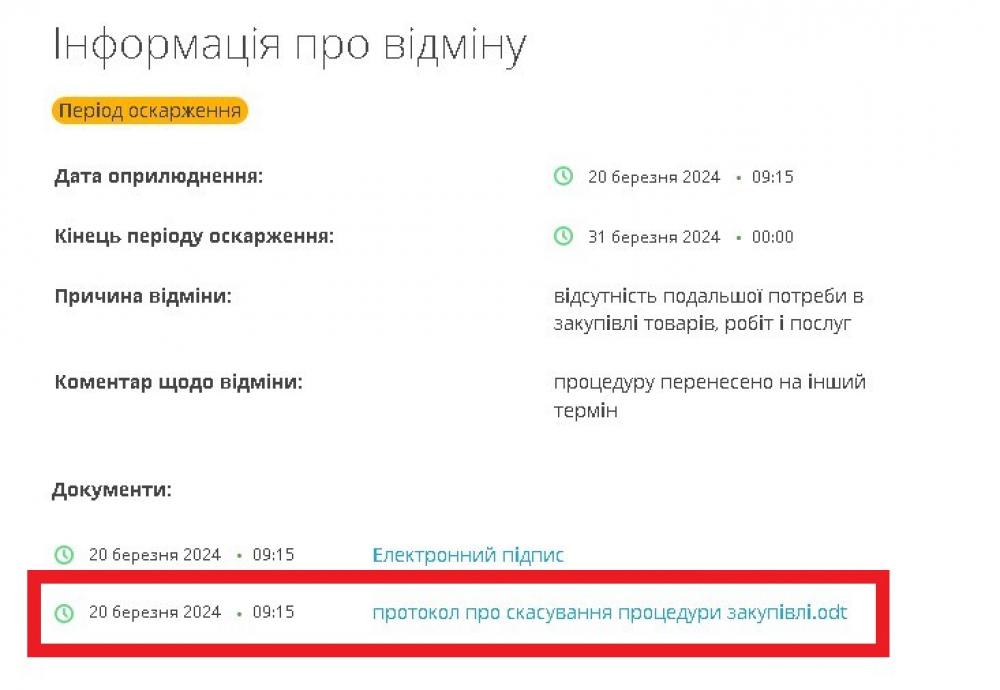Open the Електронний підпис document link

pyautogui.click(x=468, y=555)
